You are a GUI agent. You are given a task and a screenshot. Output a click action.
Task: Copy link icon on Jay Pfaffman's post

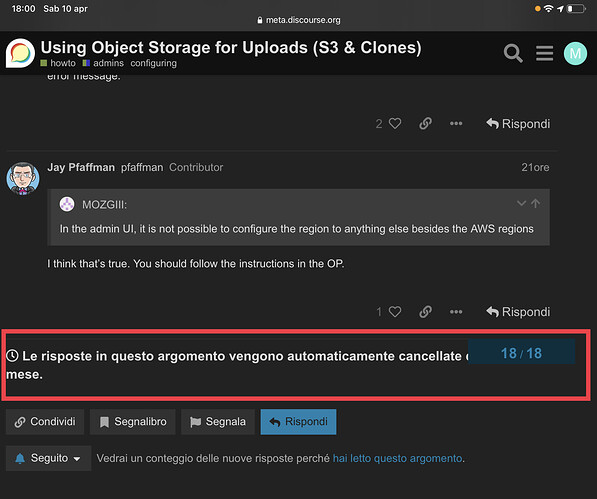[x=425, y=312]
